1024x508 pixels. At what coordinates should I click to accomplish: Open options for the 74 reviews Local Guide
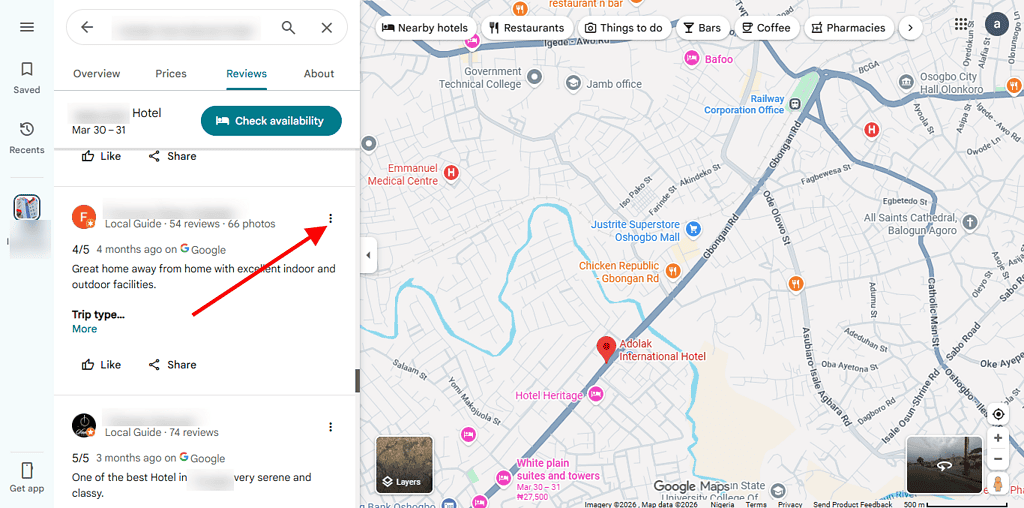pos(330,427)
